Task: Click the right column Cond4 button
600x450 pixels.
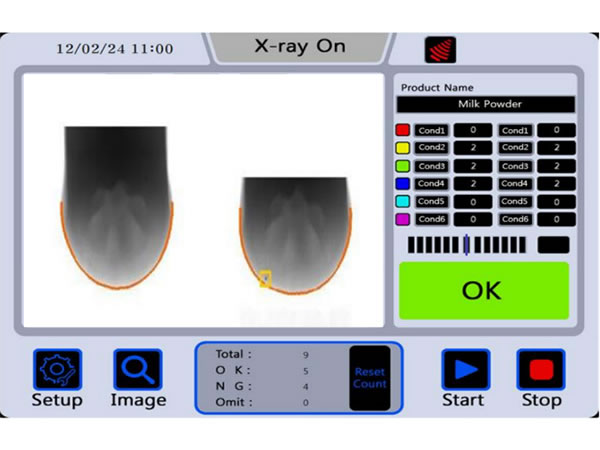Action: point(515,184)
